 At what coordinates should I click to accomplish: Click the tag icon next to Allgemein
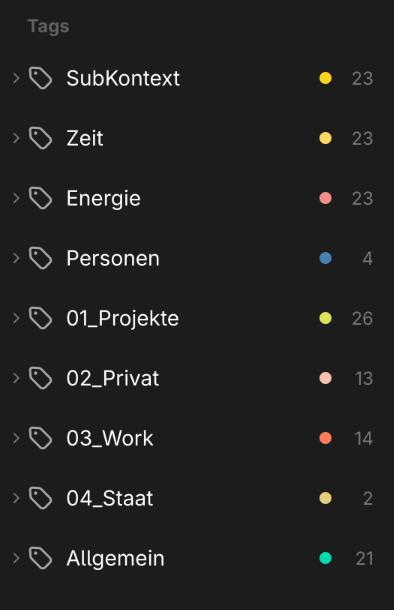[40, 558]
